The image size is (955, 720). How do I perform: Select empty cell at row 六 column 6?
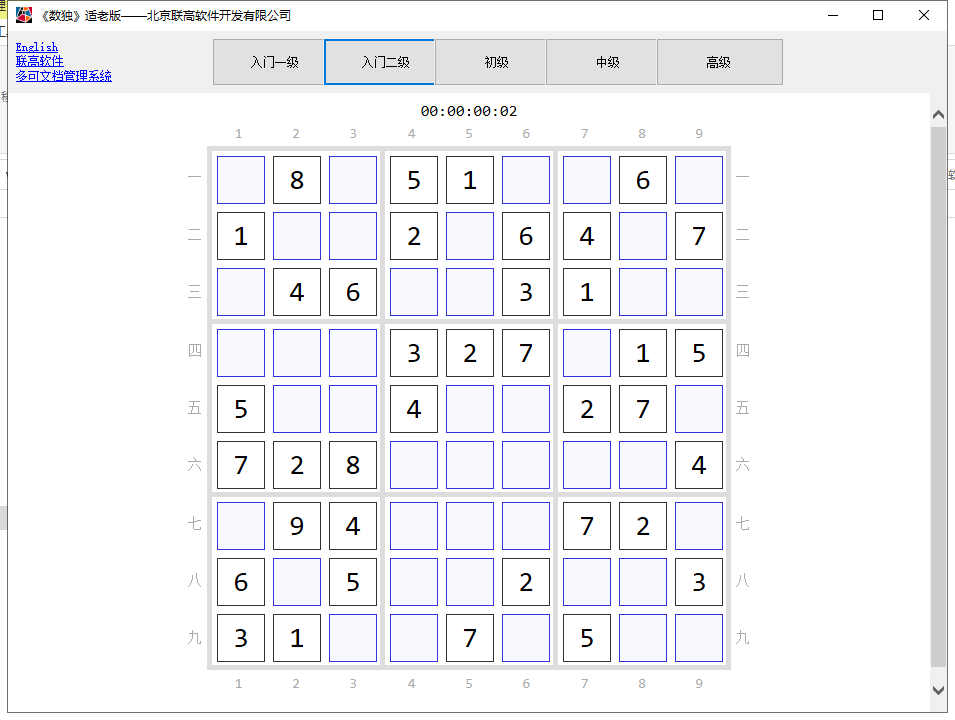point(526,465)
